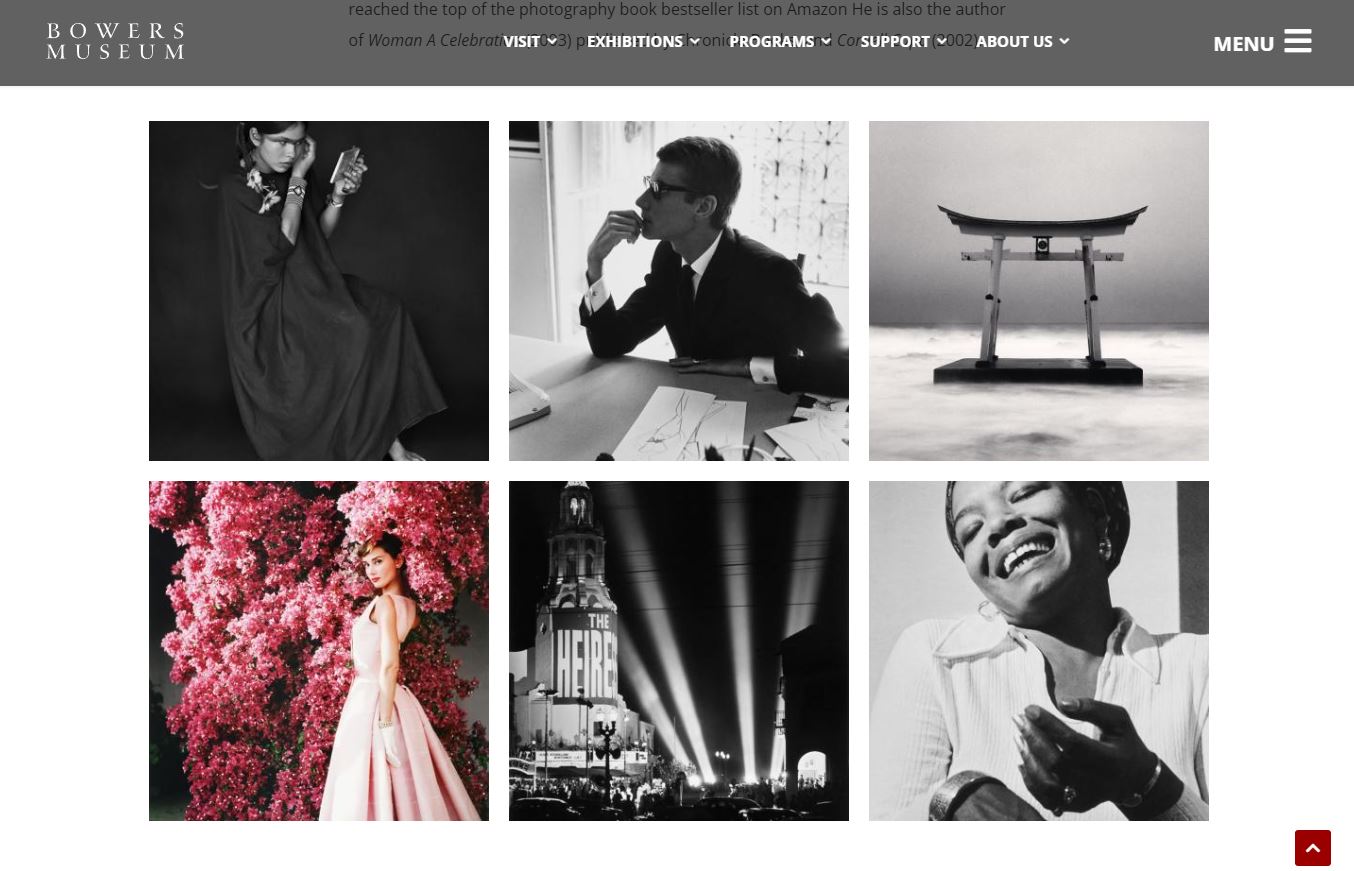Open the hamburger MENU icon

(x=1298, y=41)
